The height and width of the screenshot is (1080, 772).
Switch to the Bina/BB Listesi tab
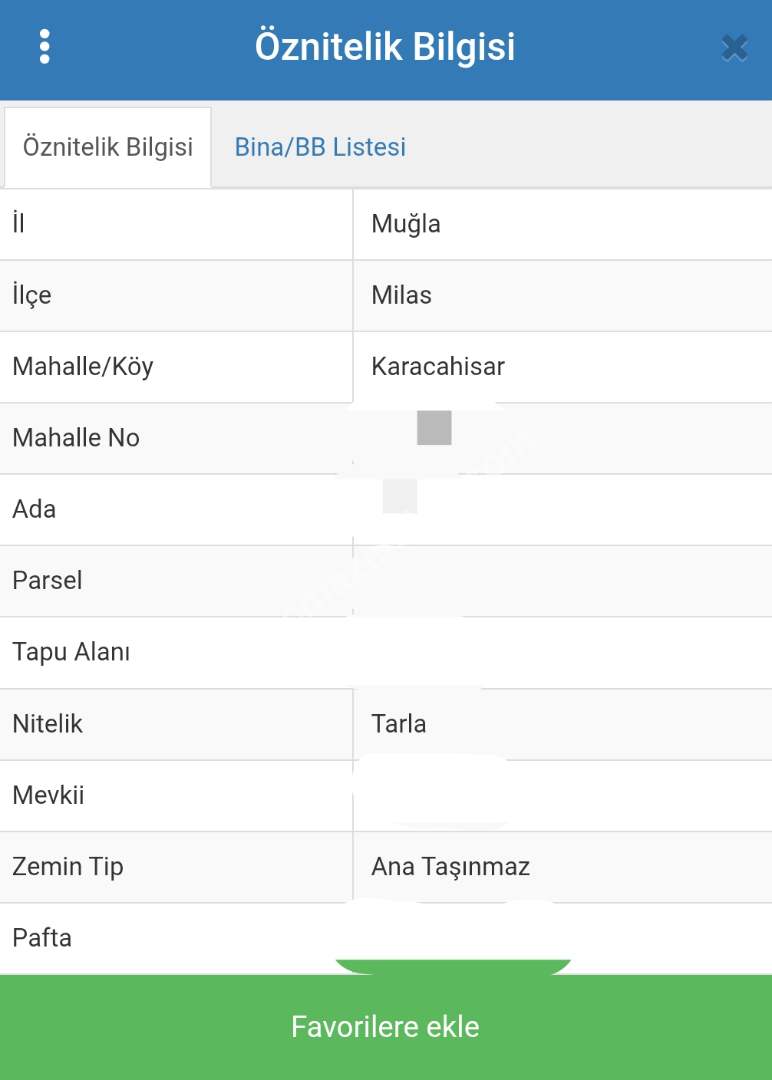[320, 148]
